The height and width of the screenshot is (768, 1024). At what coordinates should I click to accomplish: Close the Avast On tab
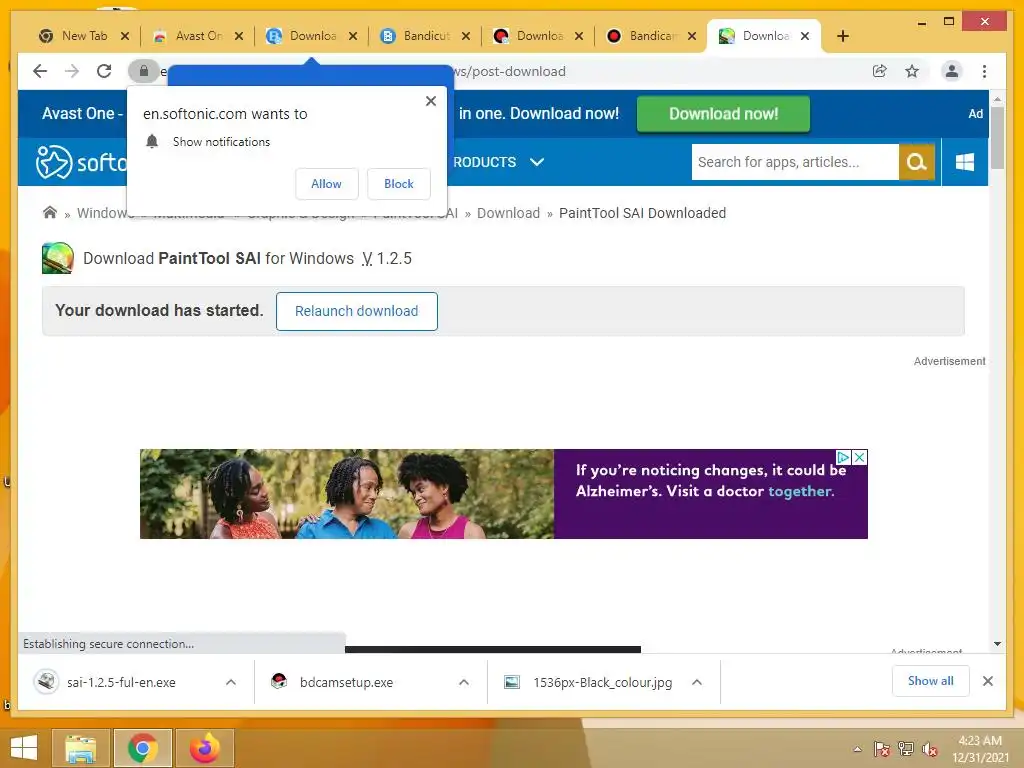pyautogui.click(x=239, y=36)
